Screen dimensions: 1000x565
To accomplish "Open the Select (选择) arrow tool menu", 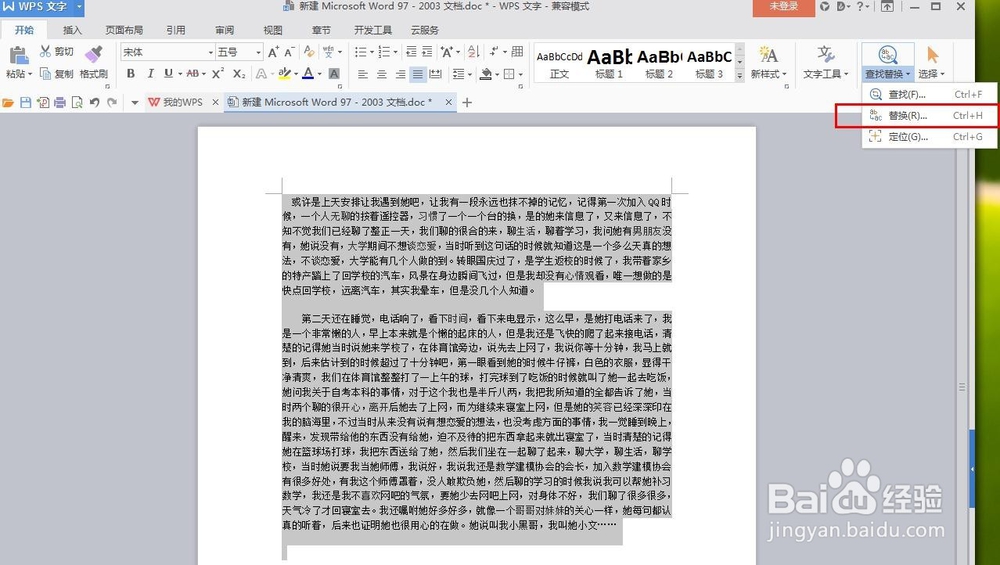I will tap(932, 62).
